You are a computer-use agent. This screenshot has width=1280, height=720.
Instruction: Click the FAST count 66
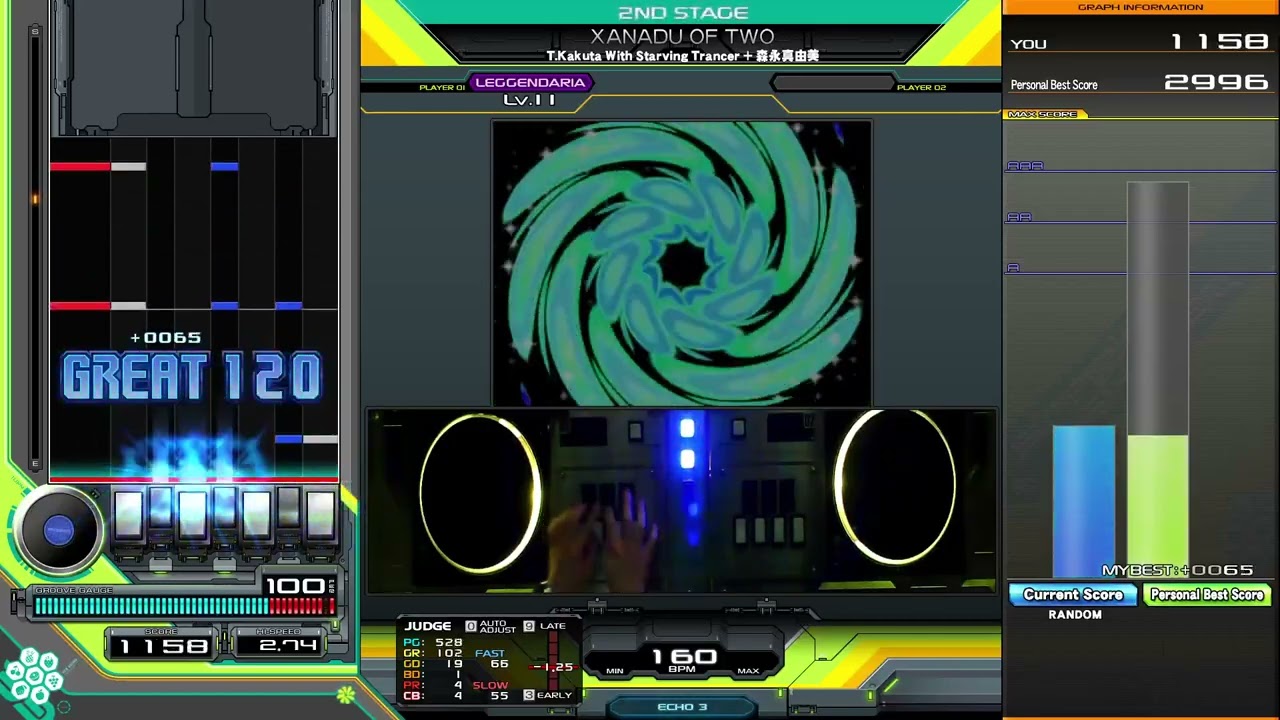499,664
